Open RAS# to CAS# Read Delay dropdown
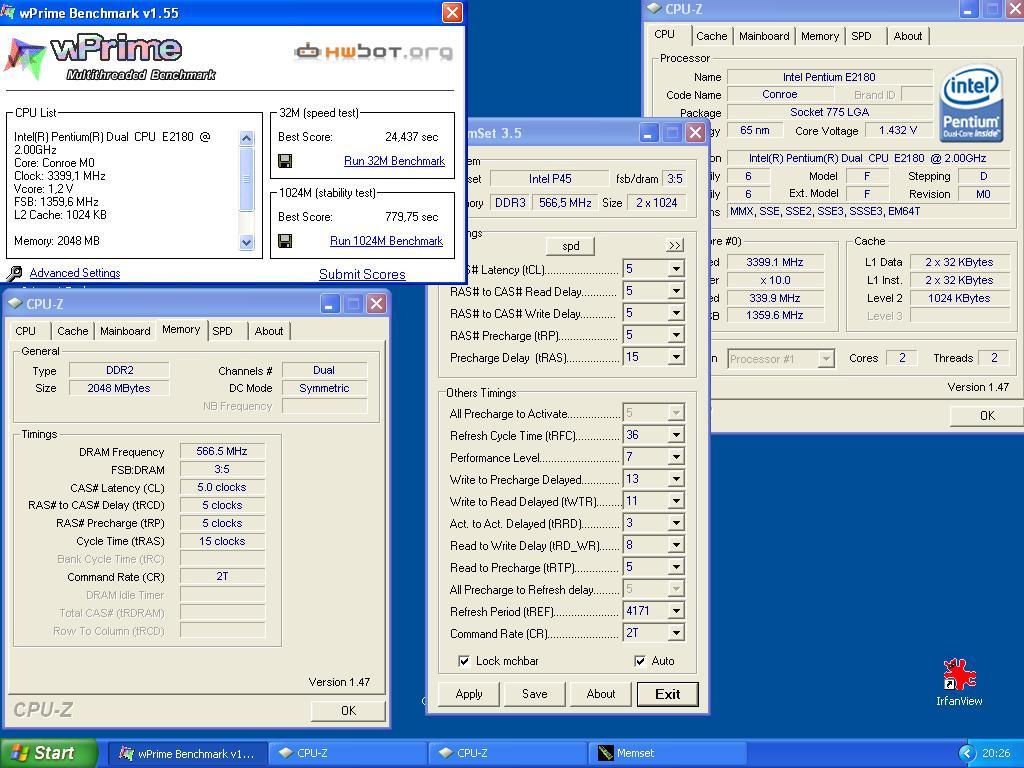Viewport: 1024px width, 768px height. (x=676, y=291)
